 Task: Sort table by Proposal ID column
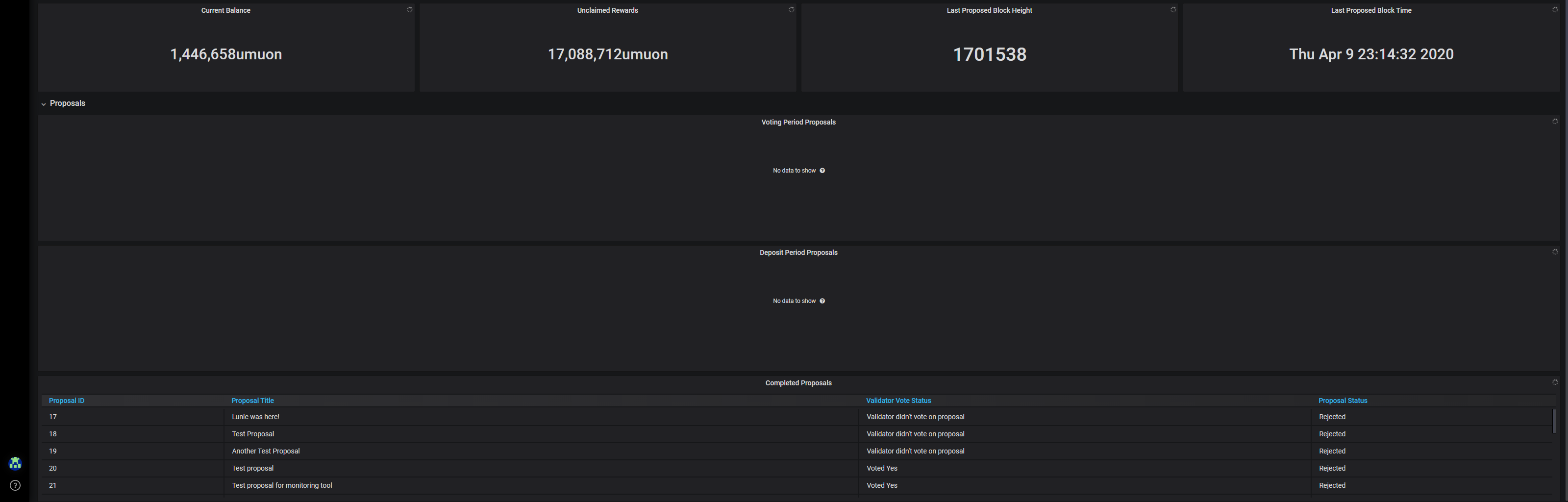click(x=66, y=401)
